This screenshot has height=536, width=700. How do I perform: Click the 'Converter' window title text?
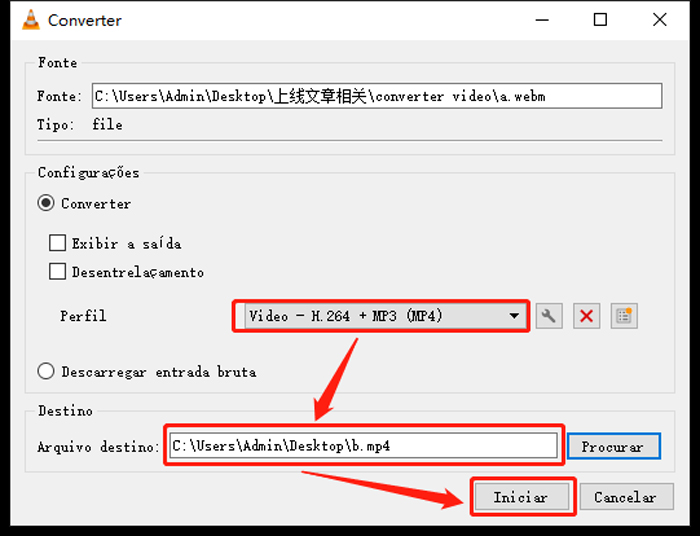pos(85,21)
